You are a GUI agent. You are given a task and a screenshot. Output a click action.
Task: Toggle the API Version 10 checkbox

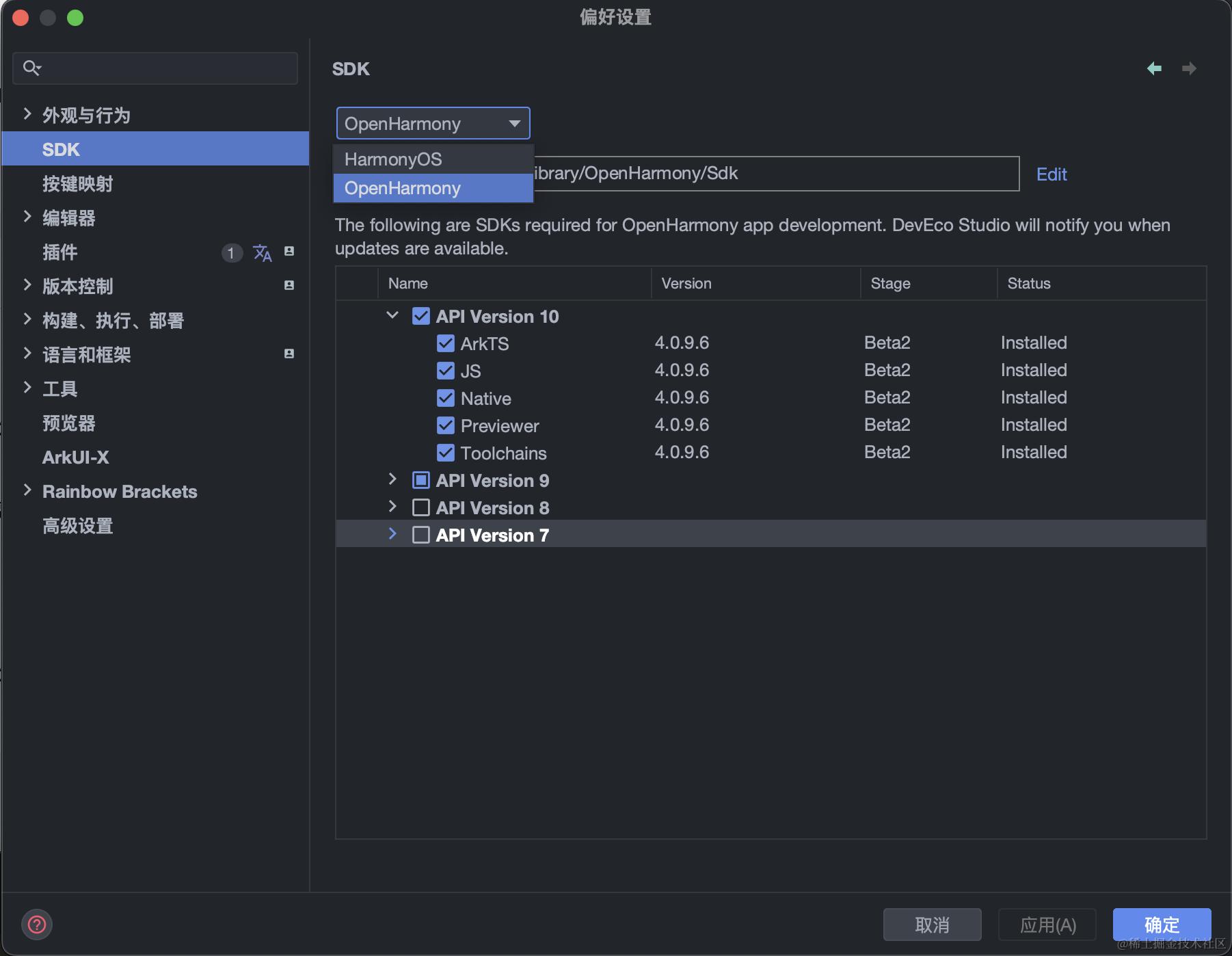coord(421,316)
